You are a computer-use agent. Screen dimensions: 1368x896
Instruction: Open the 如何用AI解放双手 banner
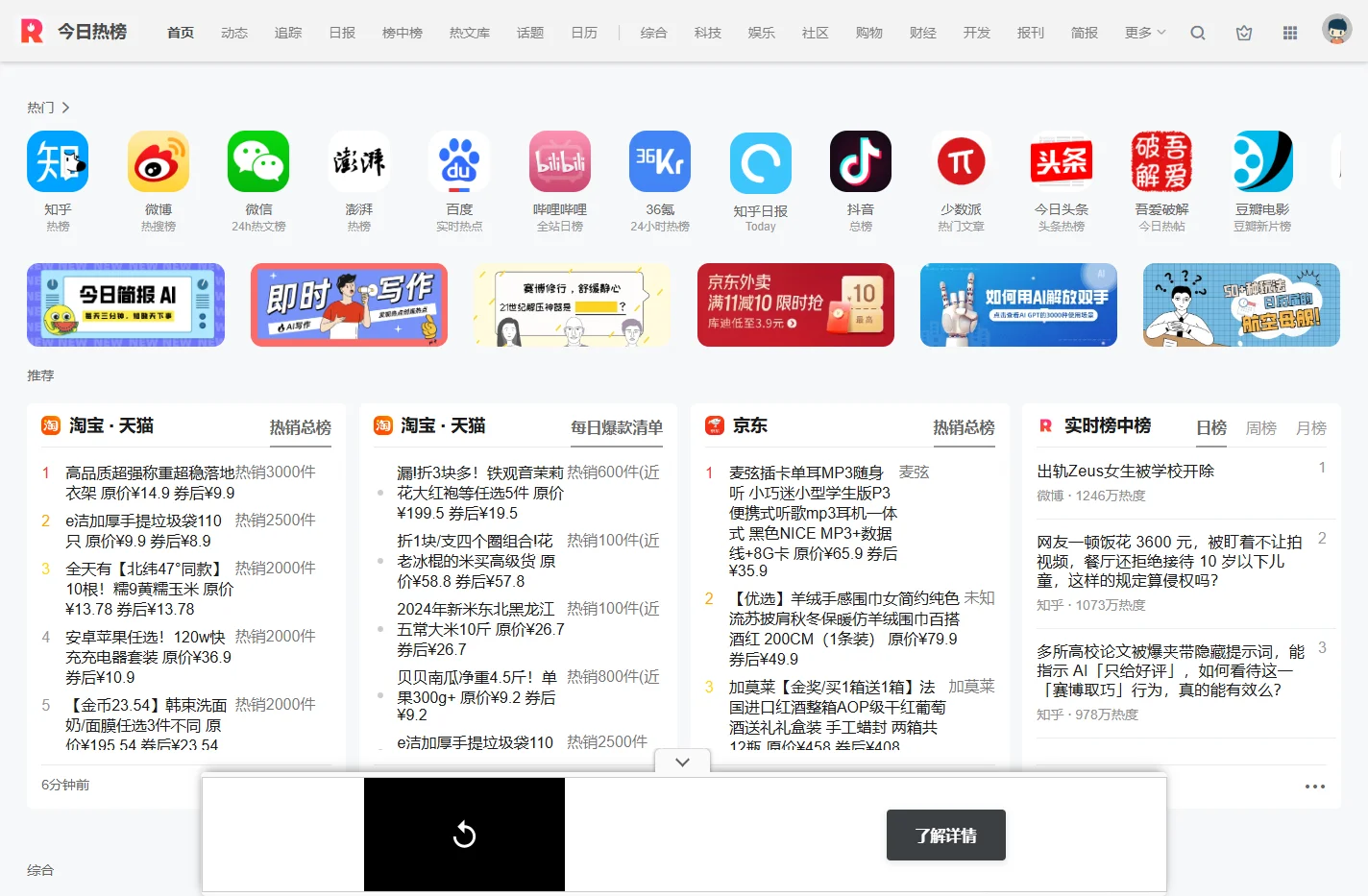(x=1018, y=305)
